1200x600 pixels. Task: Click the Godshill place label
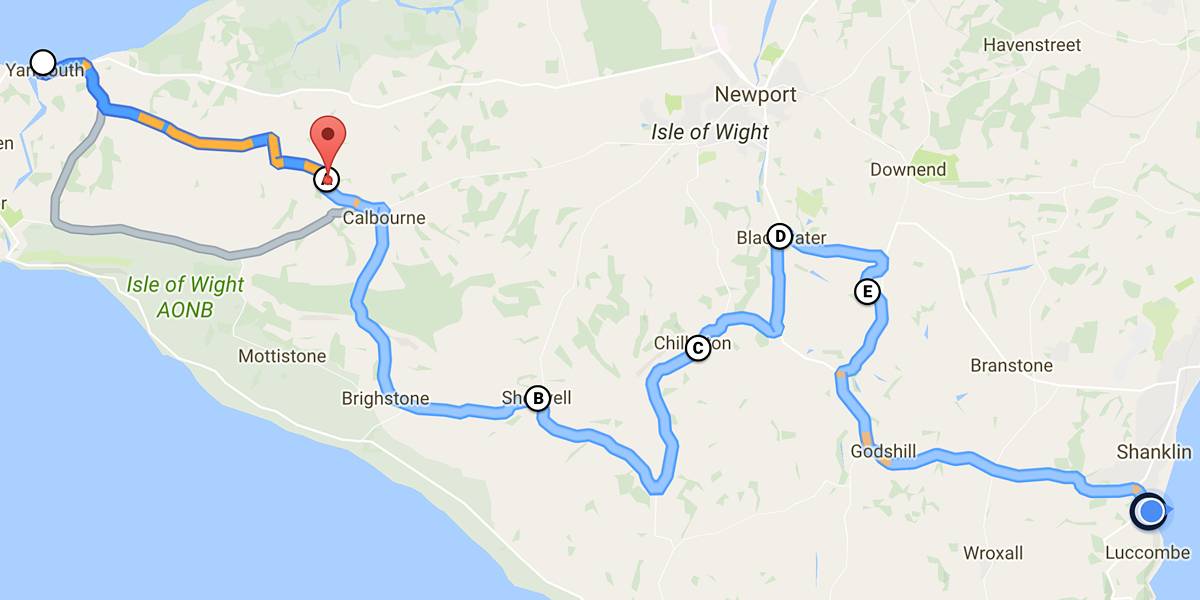click(883, 452)
